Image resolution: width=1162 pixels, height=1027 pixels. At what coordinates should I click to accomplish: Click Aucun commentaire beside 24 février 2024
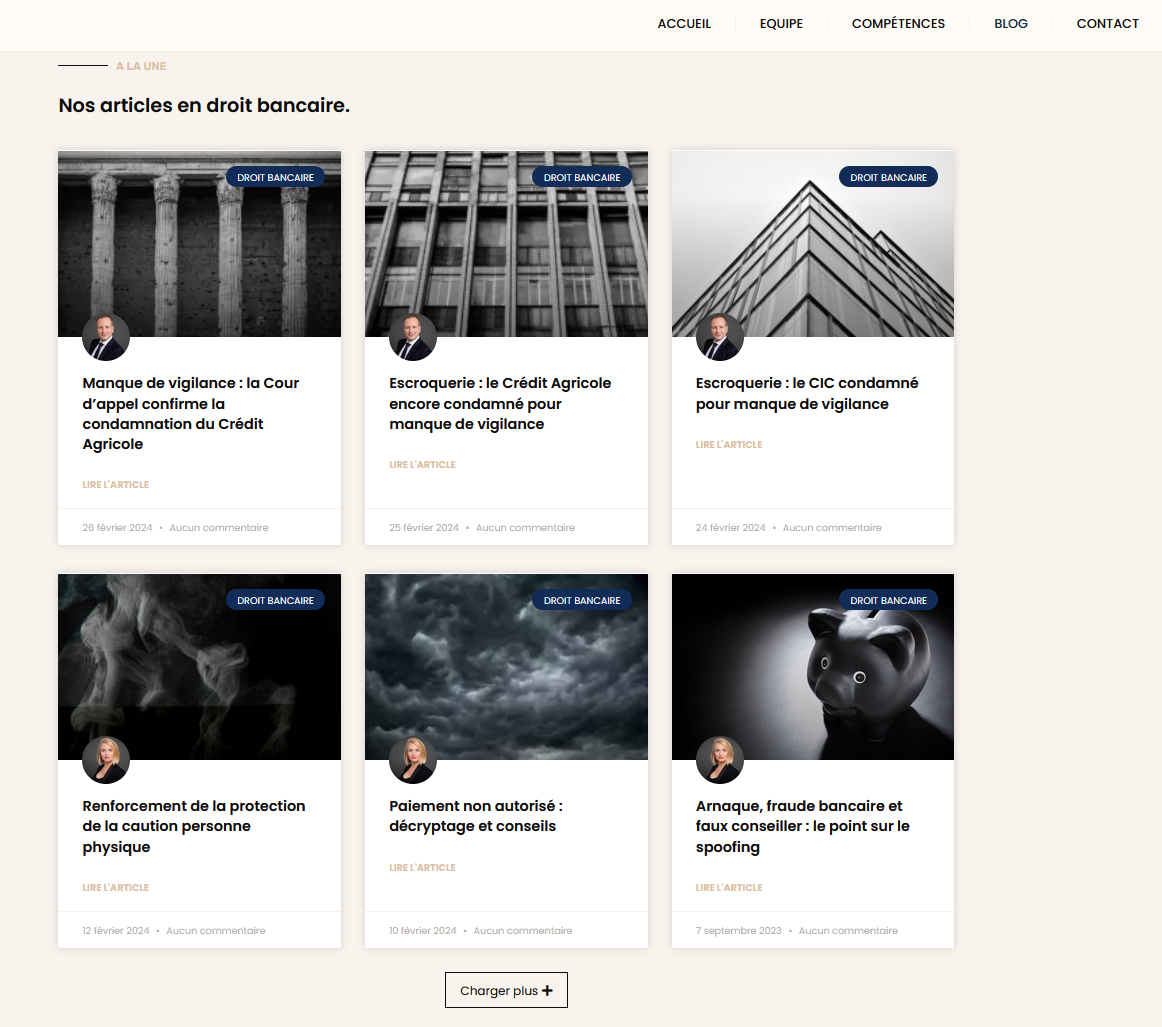[832, 528]
